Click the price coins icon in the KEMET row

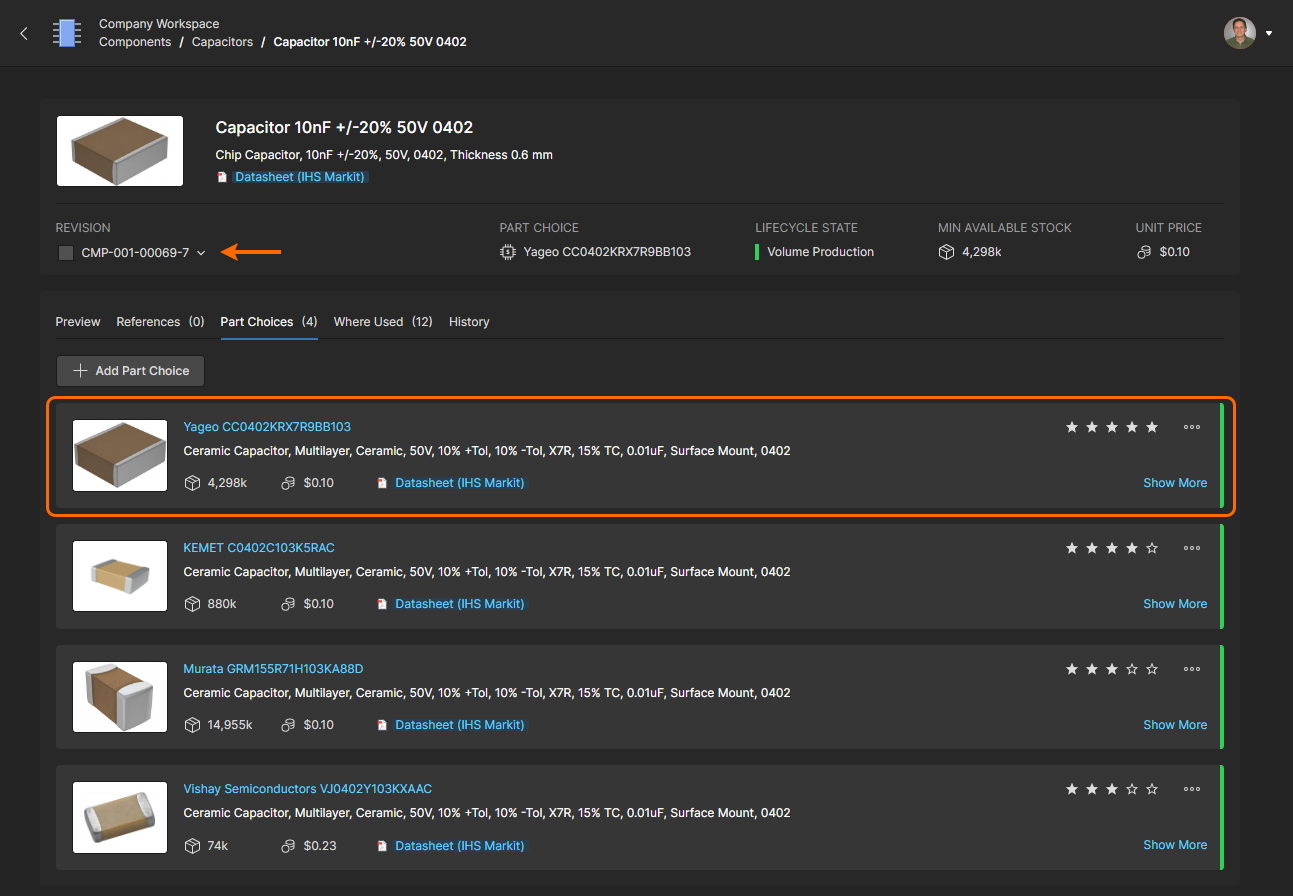click(x=288, y=604)
